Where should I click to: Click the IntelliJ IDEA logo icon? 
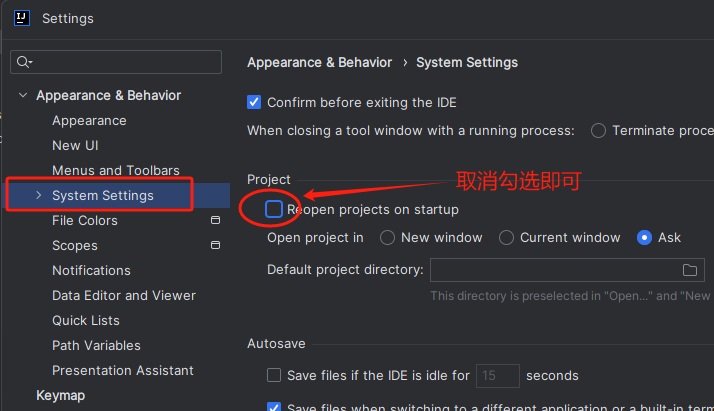pos(21,18)
